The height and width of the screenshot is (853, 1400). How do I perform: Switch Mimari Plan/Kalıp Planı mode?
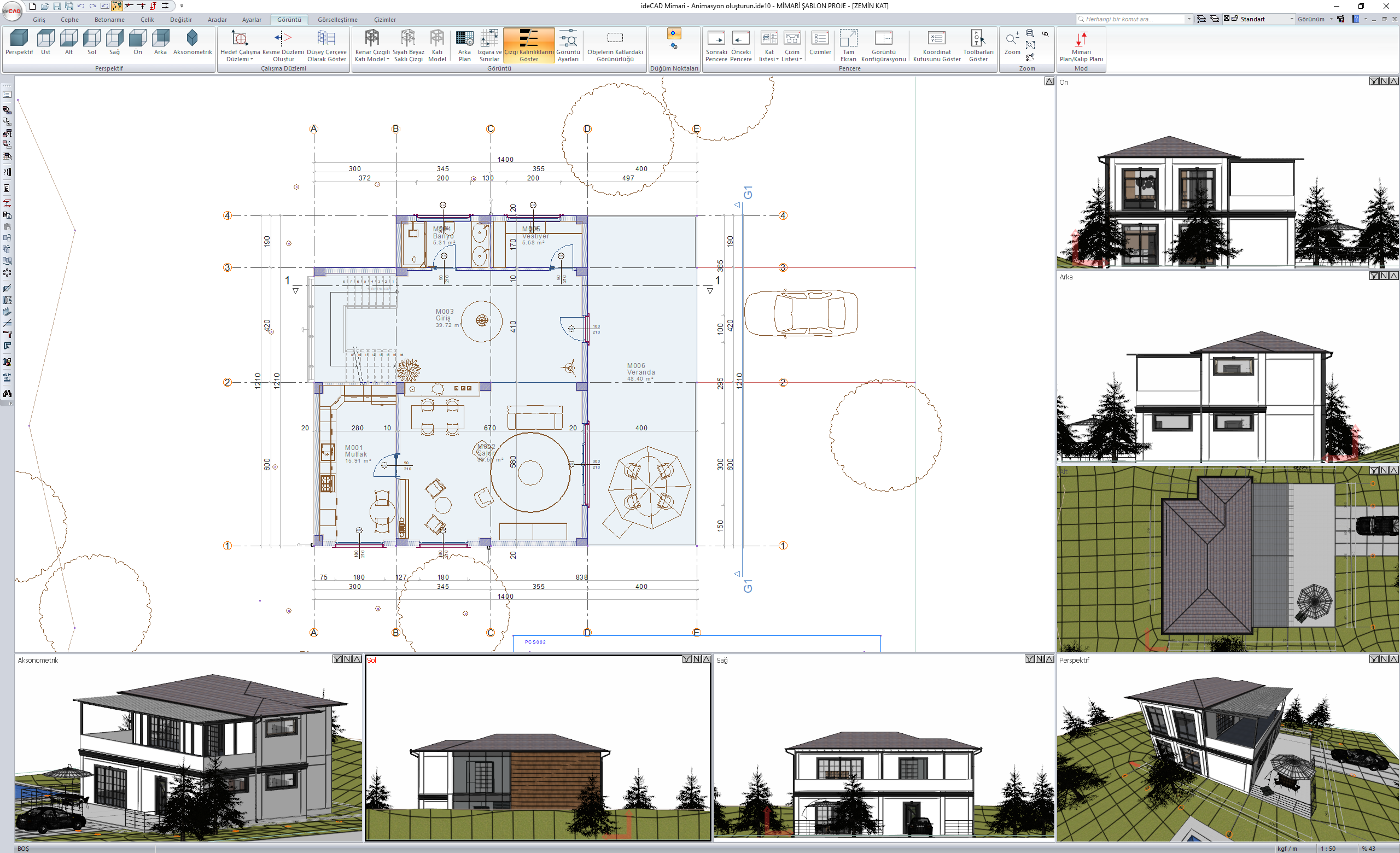pos(1081,45)
